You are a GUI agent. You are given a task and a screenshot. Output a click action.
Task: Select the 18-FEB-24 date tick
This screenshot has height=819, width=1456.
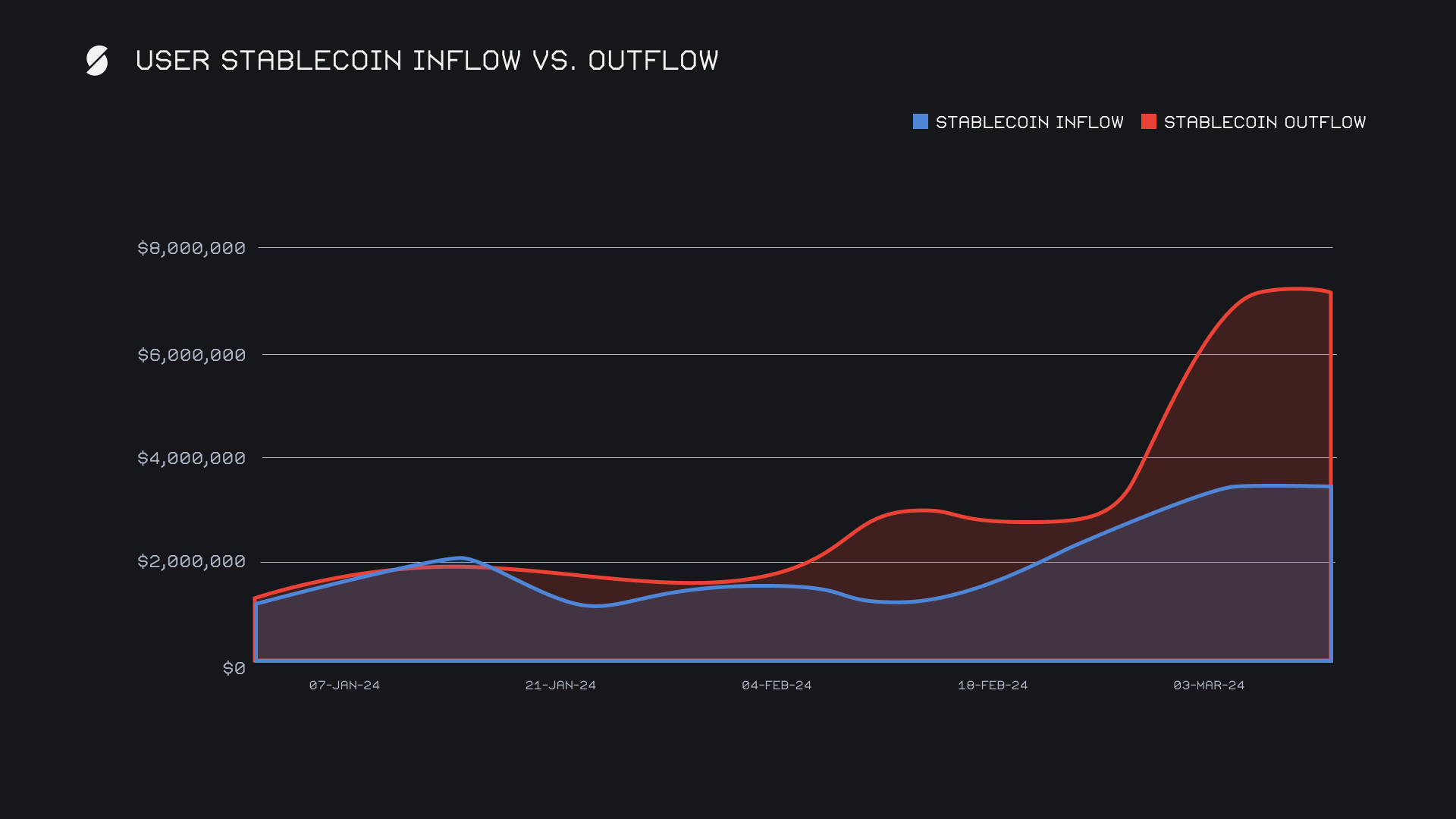click(993, 685)
